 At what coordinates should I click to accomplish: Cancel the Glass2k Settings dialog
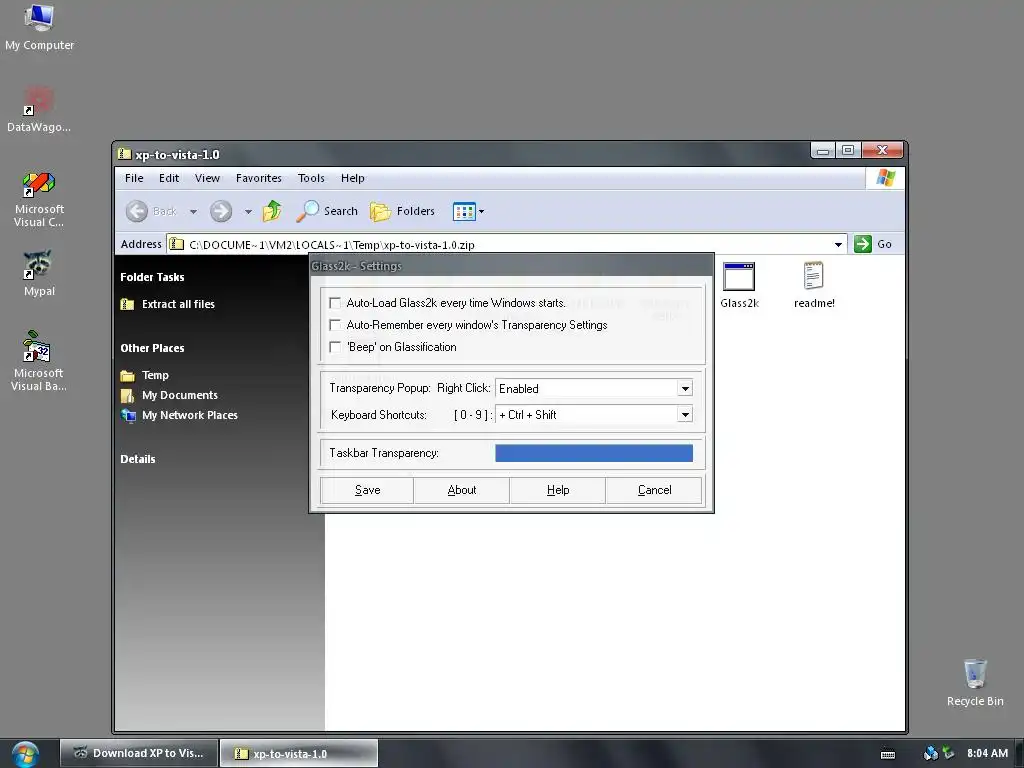click(x=654, y=490)
